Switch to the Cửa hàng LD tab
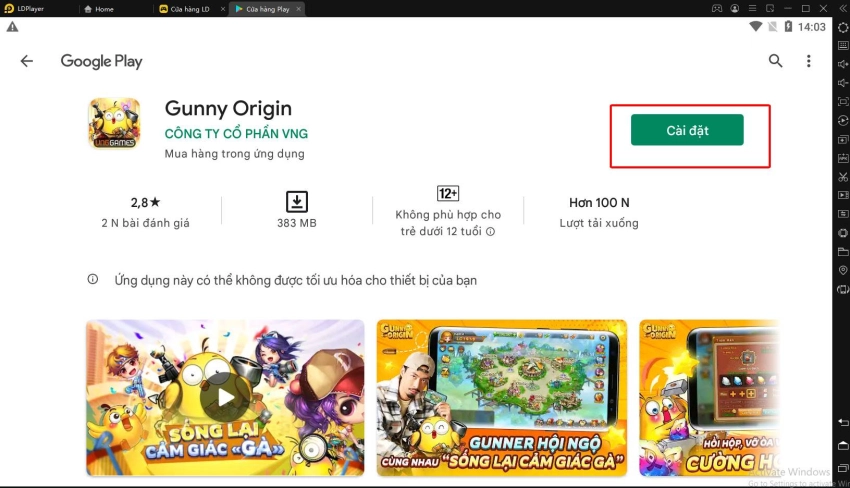Screen dimensions: 850x488 pos(184,9)
